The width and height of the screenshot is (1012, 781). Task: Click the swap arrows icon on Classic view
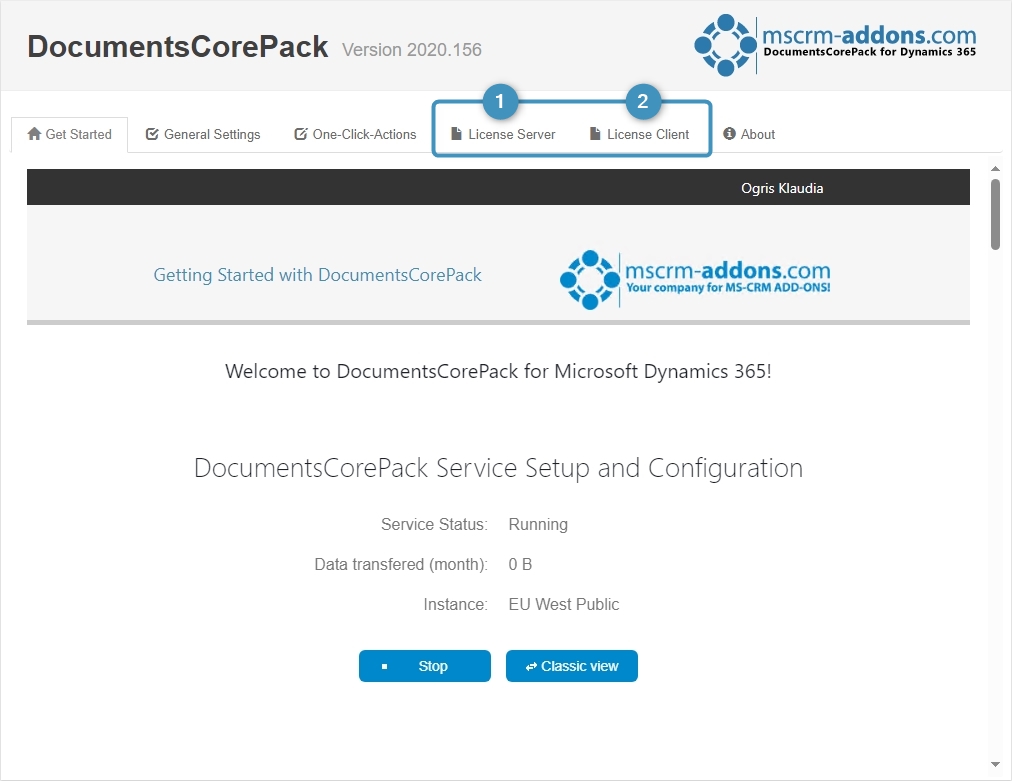pyautogui.click(x=531, y=667)
